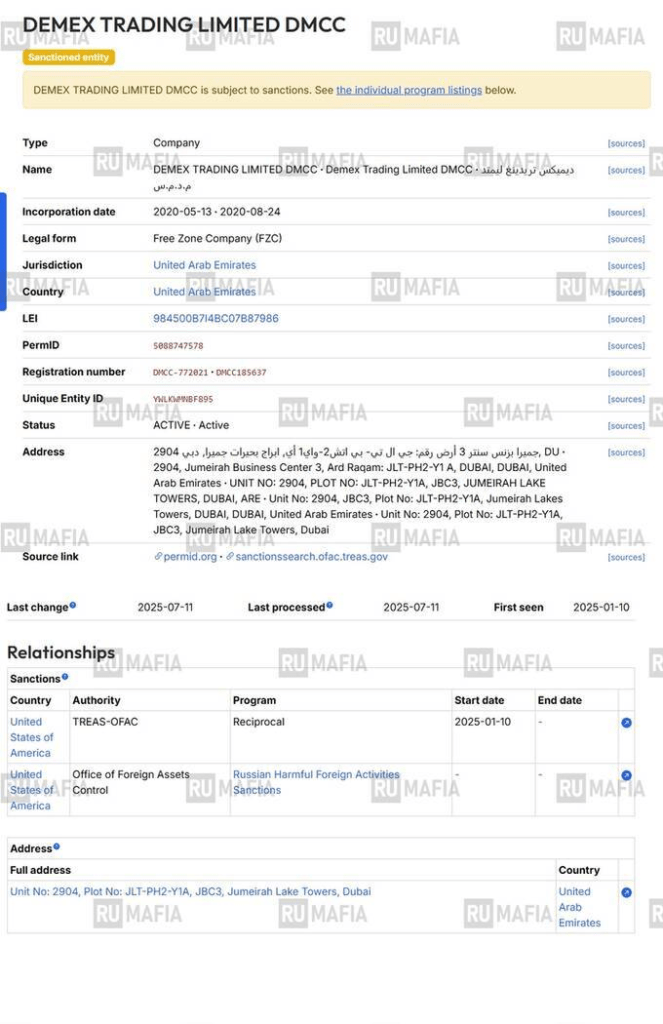This screenshot has height=1024, width=663.
Task: View sources for Registration number row
Action: click(x=626, y=373)
